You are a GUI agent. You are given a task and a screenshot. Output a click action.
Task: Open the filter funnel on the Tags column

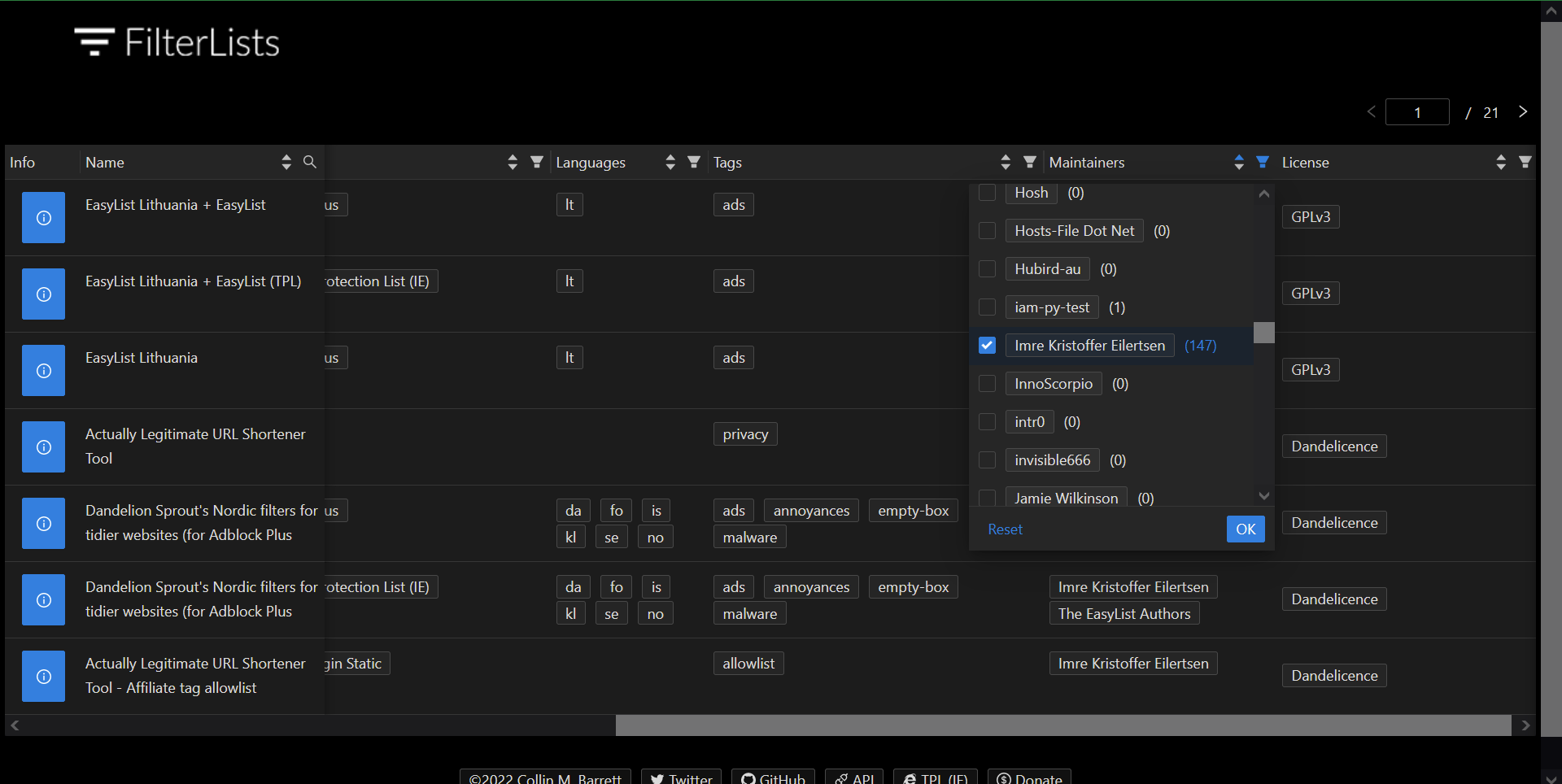point(1029,162)
